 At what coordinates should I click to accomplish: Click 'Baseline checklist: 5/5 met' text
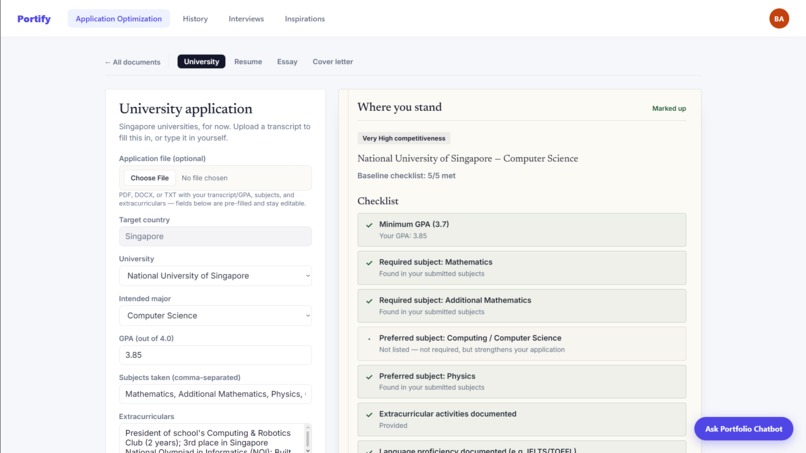[x=406, y=176]
